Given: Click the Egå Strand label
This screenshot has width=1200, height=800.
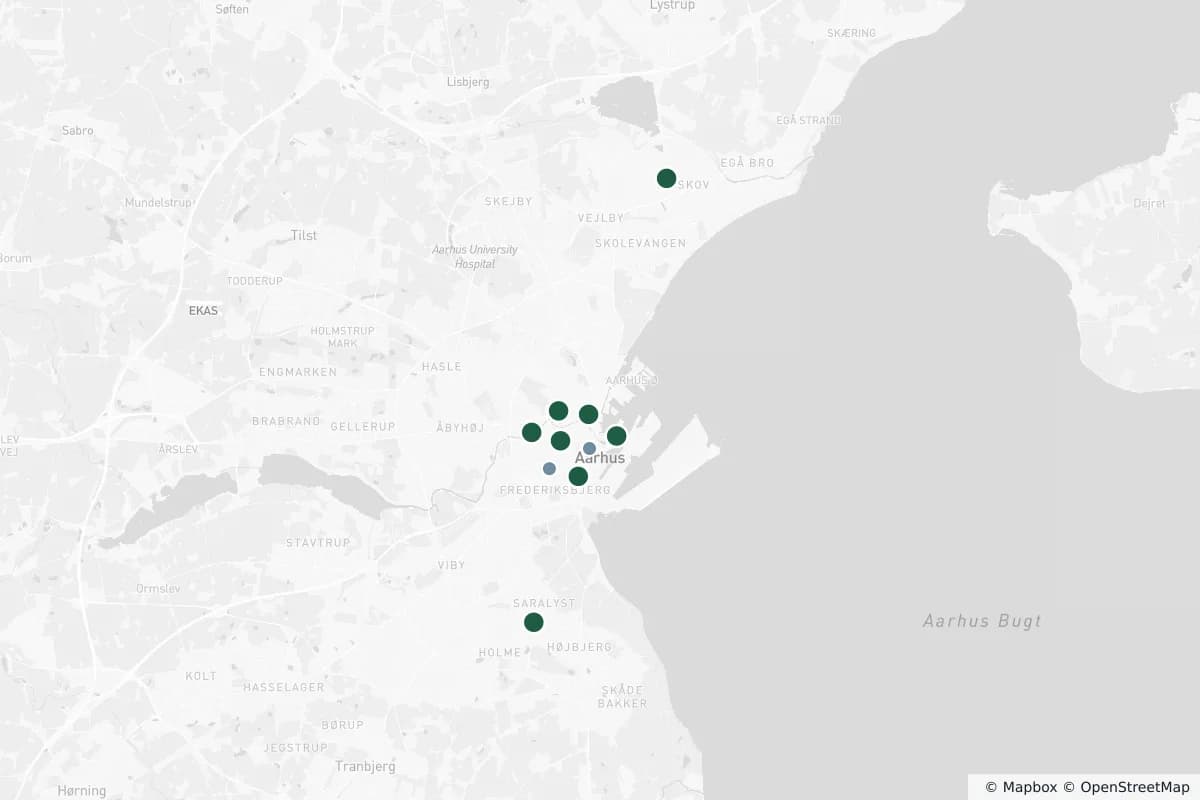Looking at the screenshot, I should pyautogui.click(x=808, y=120).
